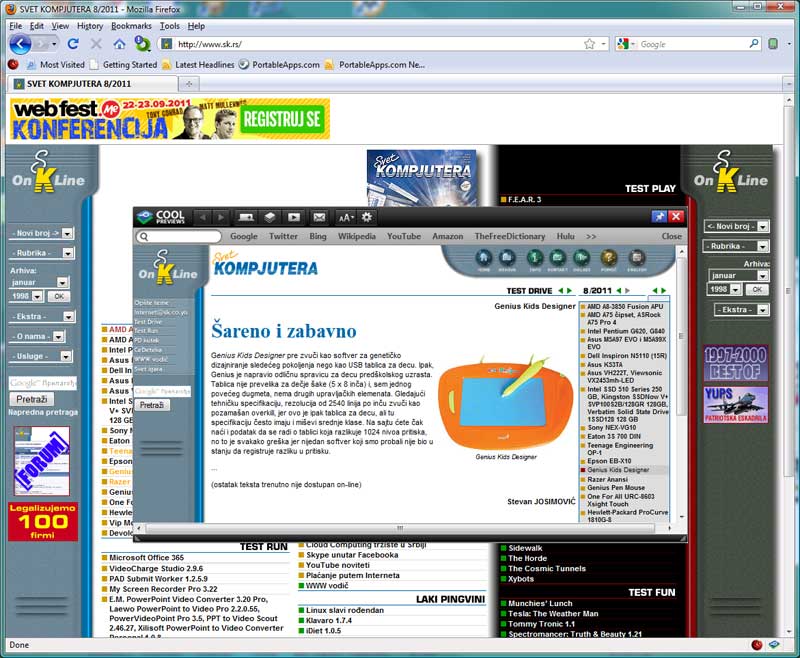Expand the left Novi broj dropdown

point(67,233)
